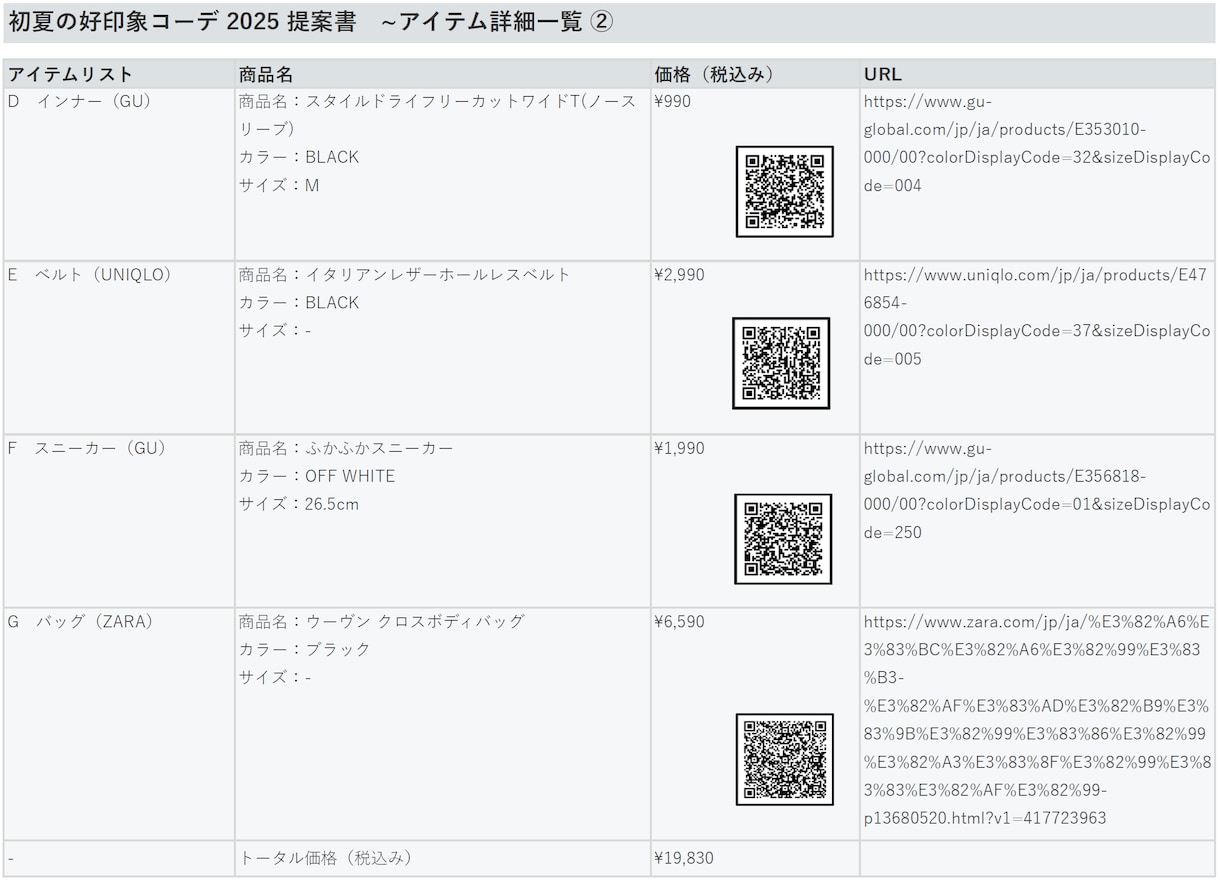The width and height of the screenshot is (1220, 880).
Task: Click the 'カラー：ブラック' line
Action: tap(305, 649)
